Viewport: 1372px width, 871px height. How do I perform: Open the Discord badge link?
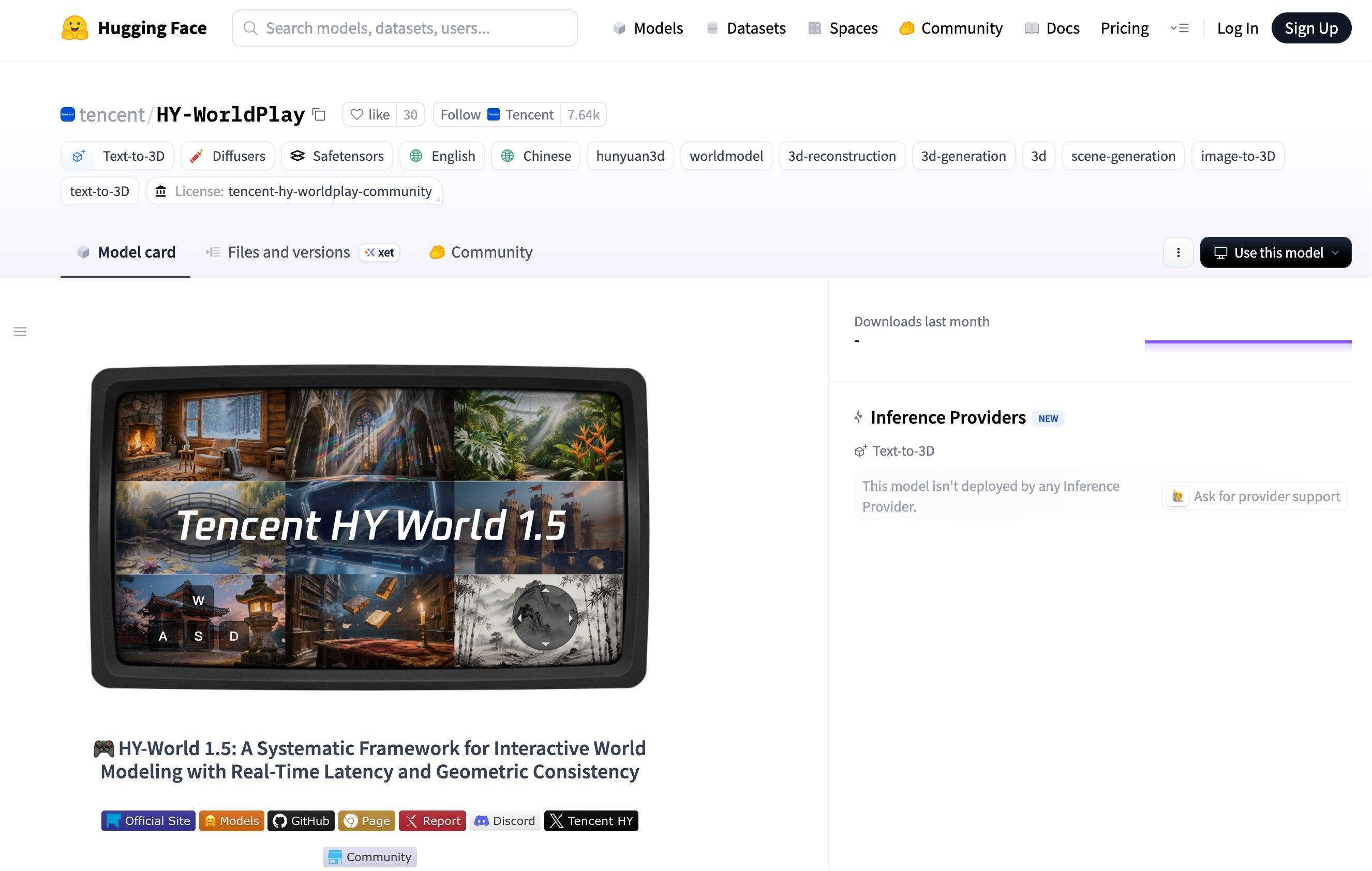504,821
